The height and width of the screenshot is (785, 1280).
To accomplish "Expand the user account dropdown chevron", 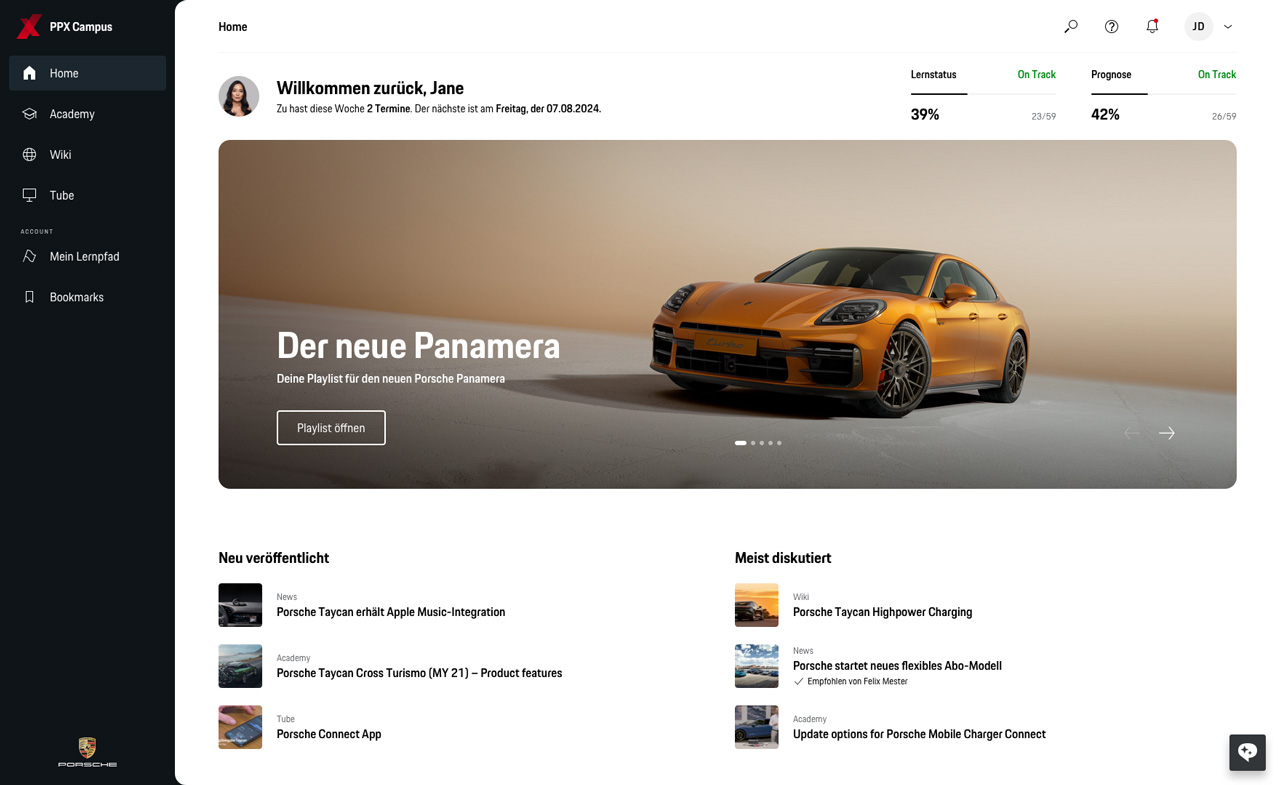I will [x=1228, y=27].
